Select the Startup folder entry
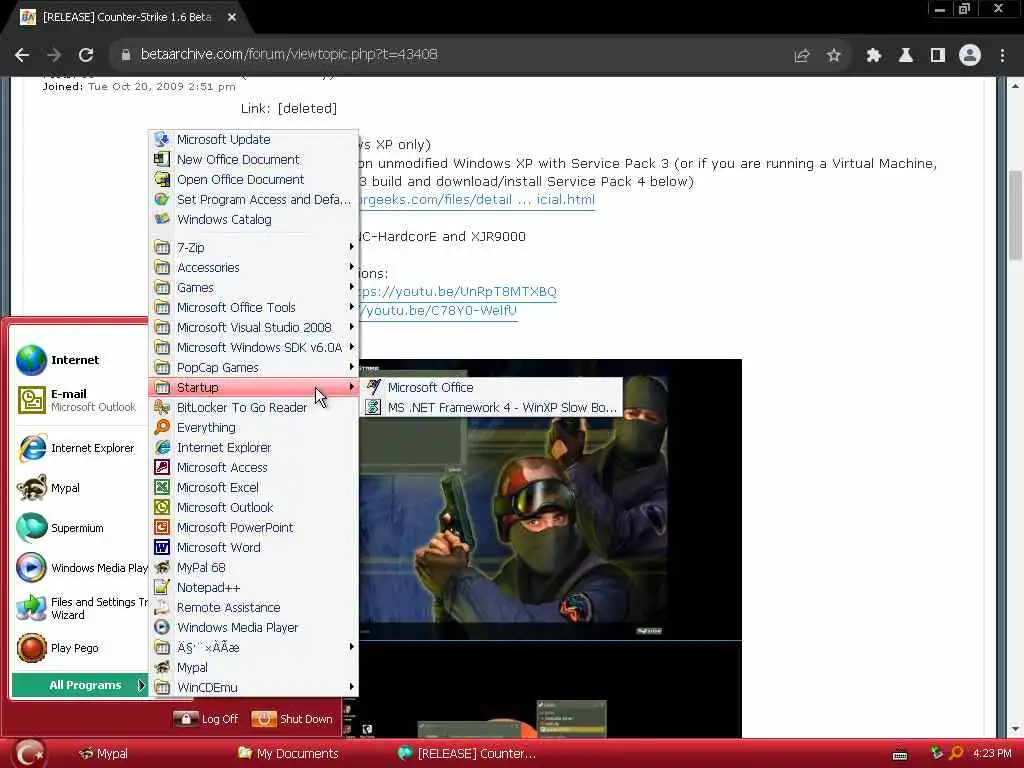The height and width of the screenshot is (768, 1024). (x=254, y=387)
